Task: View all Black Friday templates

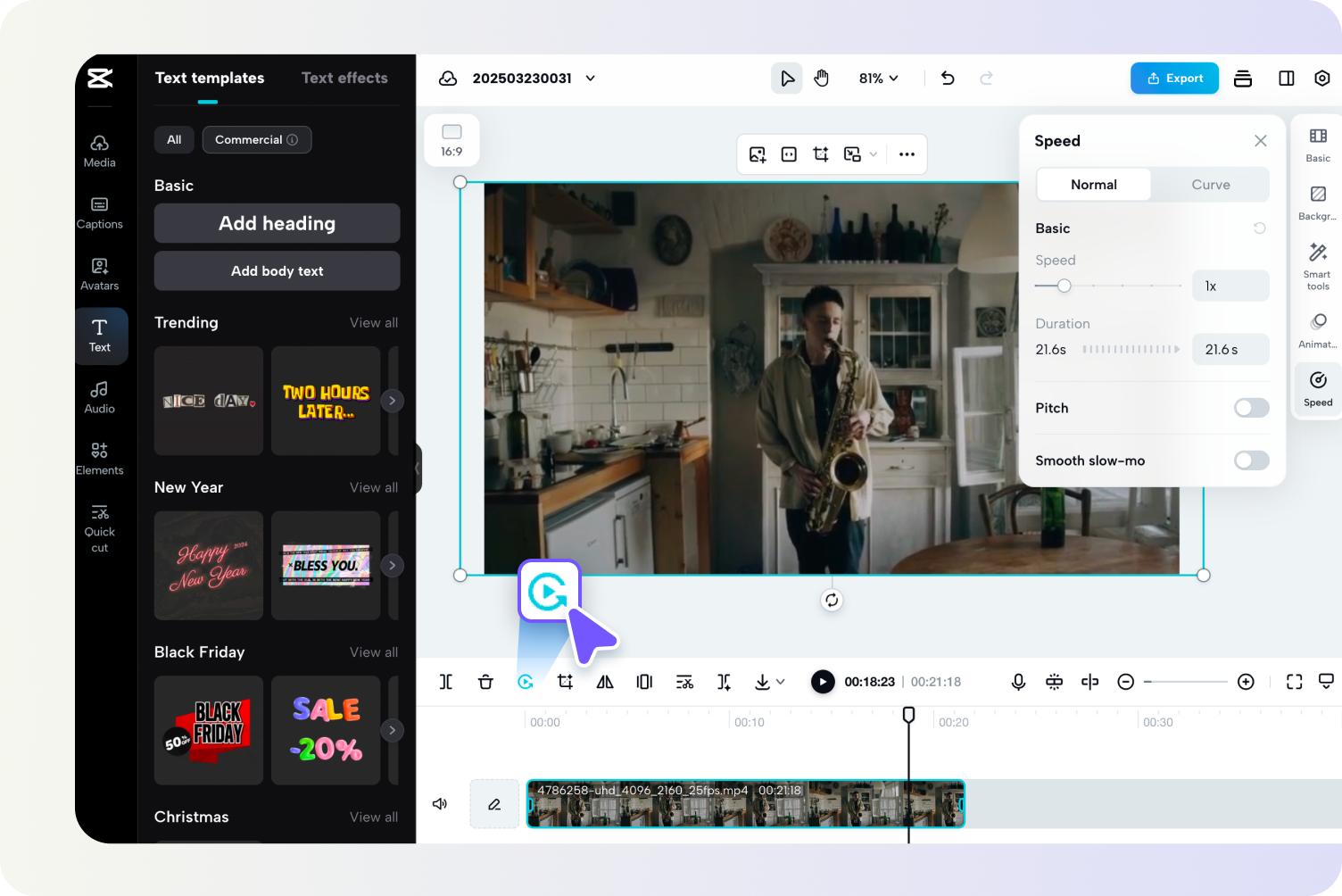Action: click(x=374, y=652)
